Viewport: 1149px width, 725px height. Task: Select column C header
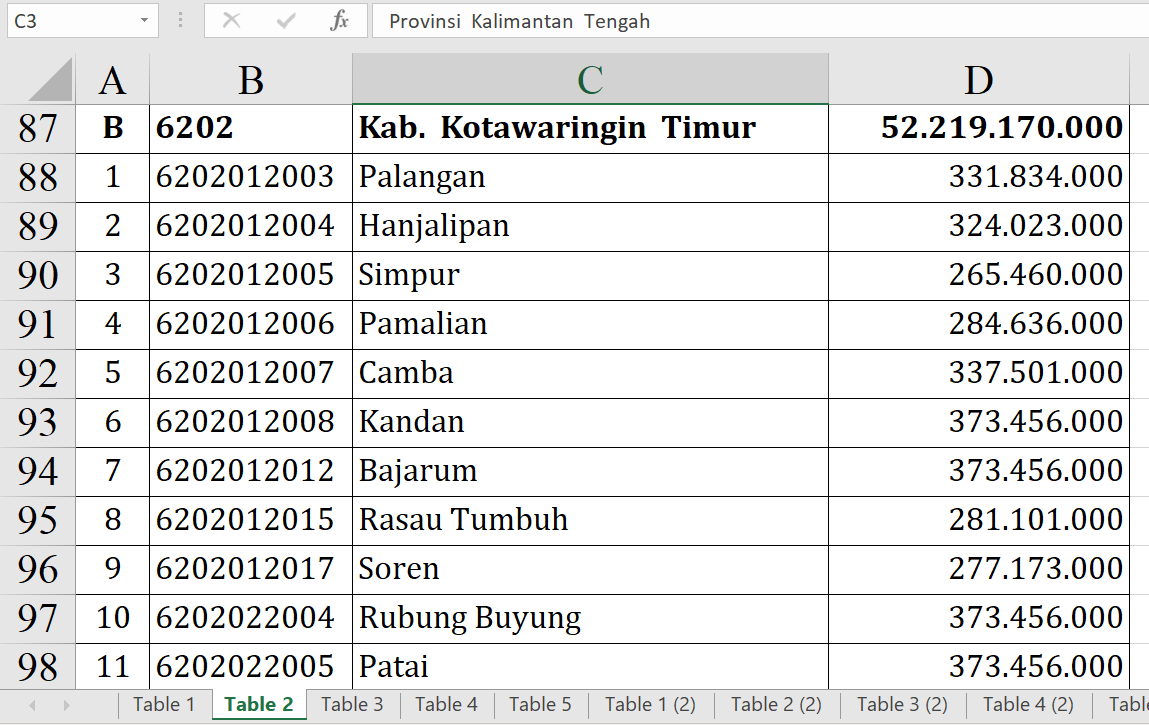[x=590, y=80]
